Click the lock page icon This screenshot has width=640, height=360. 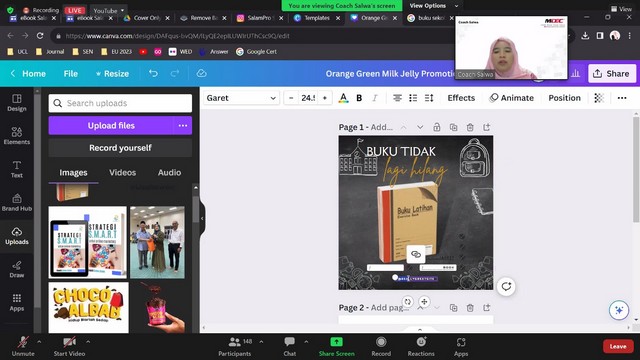(x=437, y=127)
